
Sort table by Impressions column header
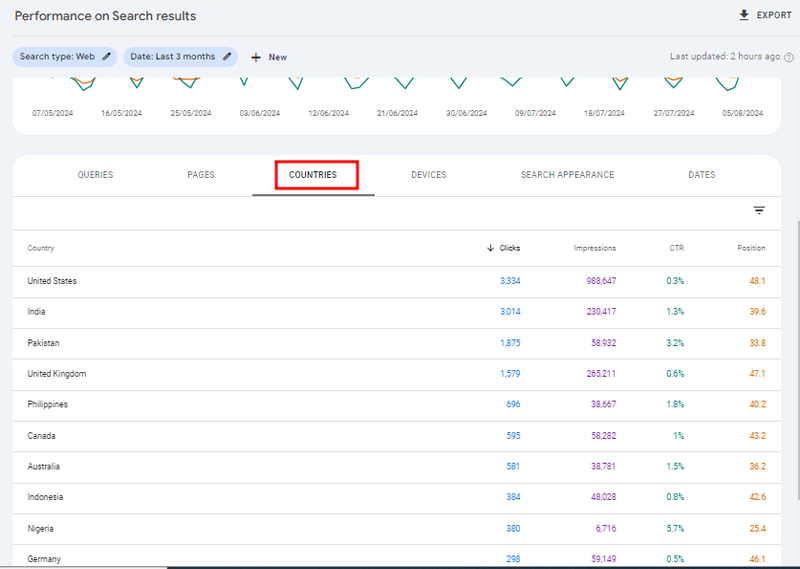pyautogui.click(x=594, y=248)
